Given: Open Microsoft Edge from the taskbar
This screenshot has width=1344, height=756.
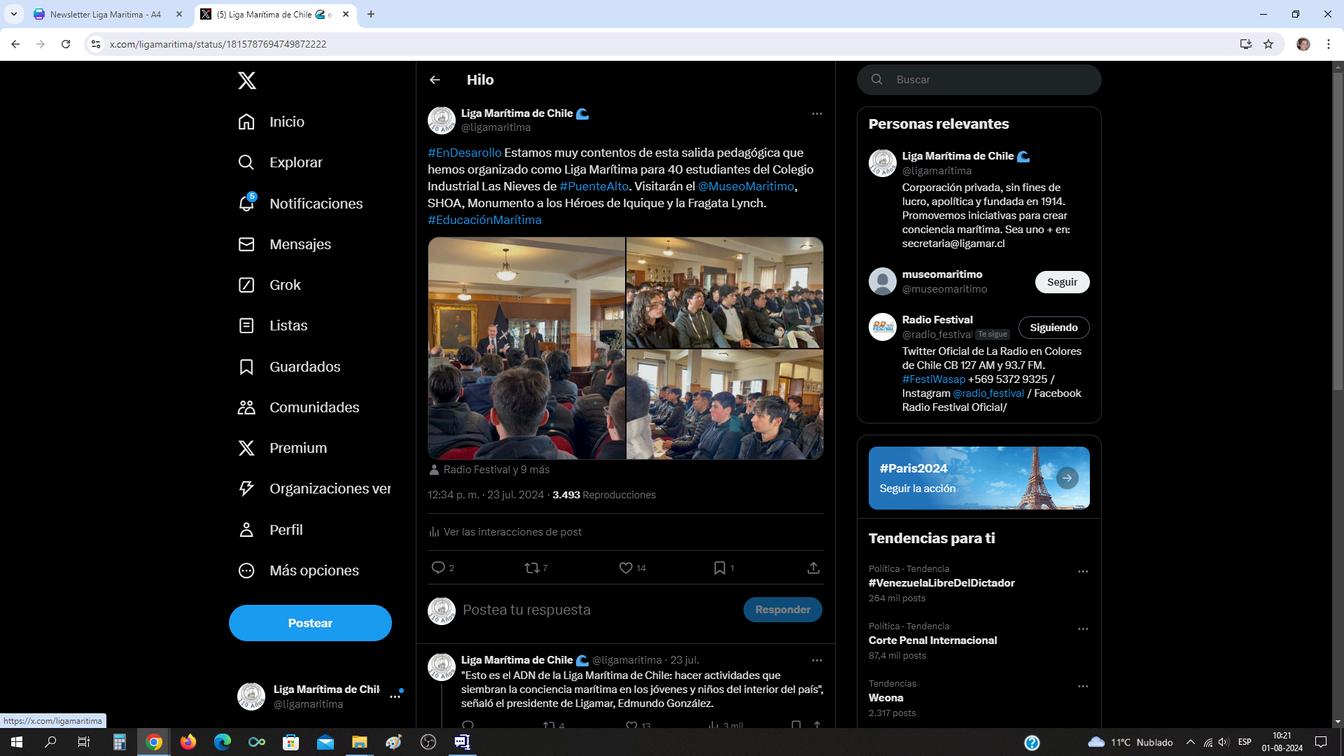Looking at the screenshot, I should click(x=222, y=742).
